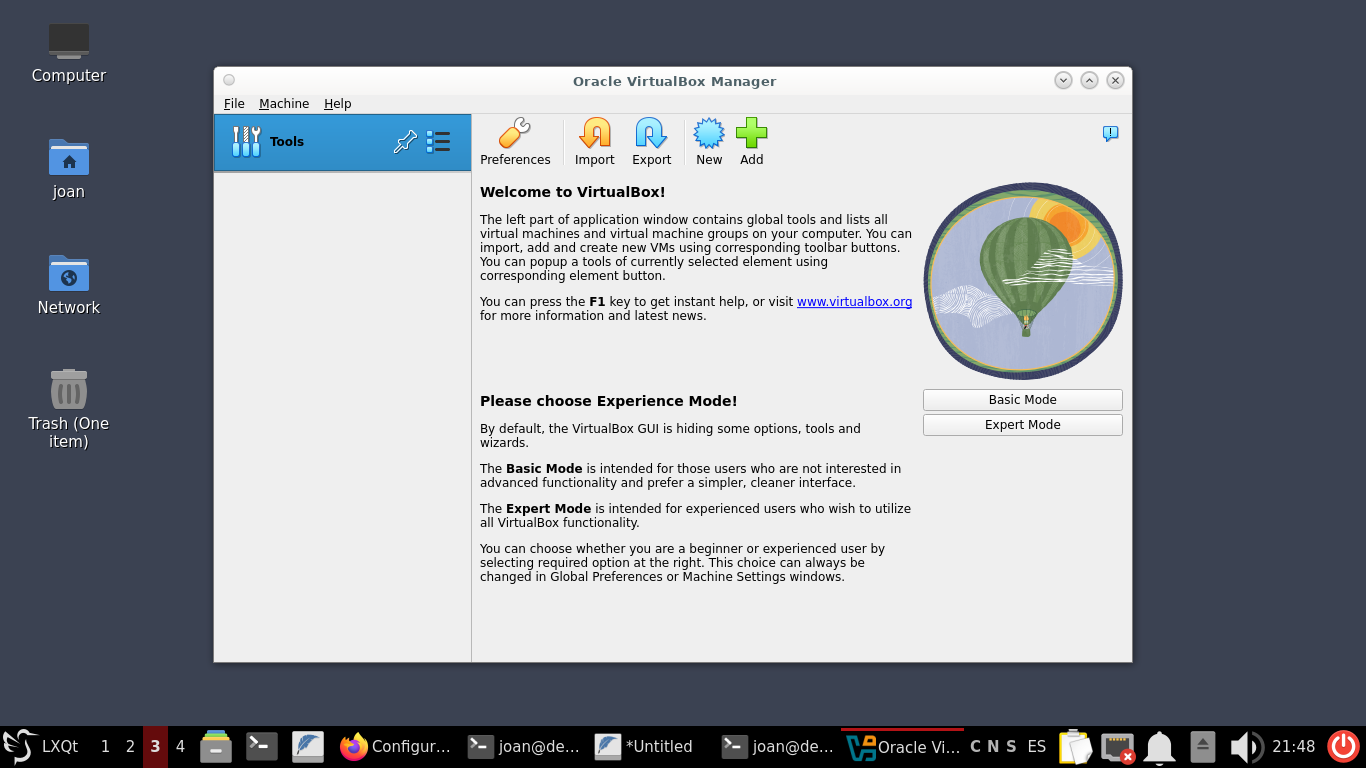Open the Machine menu

[284, 103]
